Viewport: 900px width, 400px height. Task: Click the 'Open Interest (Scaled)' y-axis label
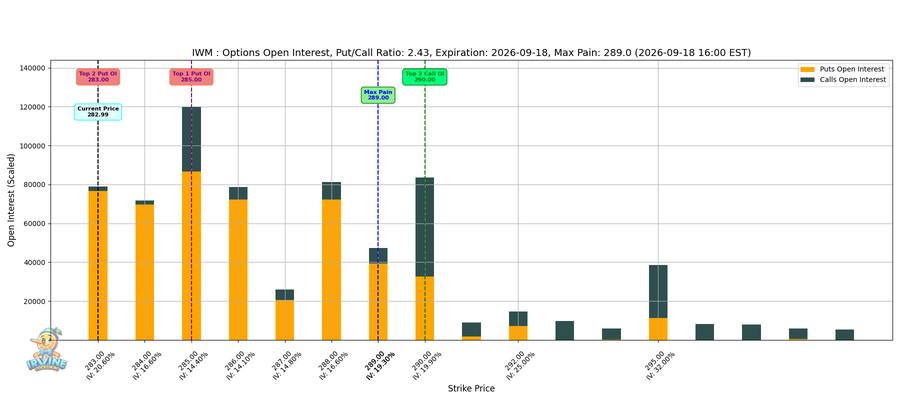pos(11,200)
